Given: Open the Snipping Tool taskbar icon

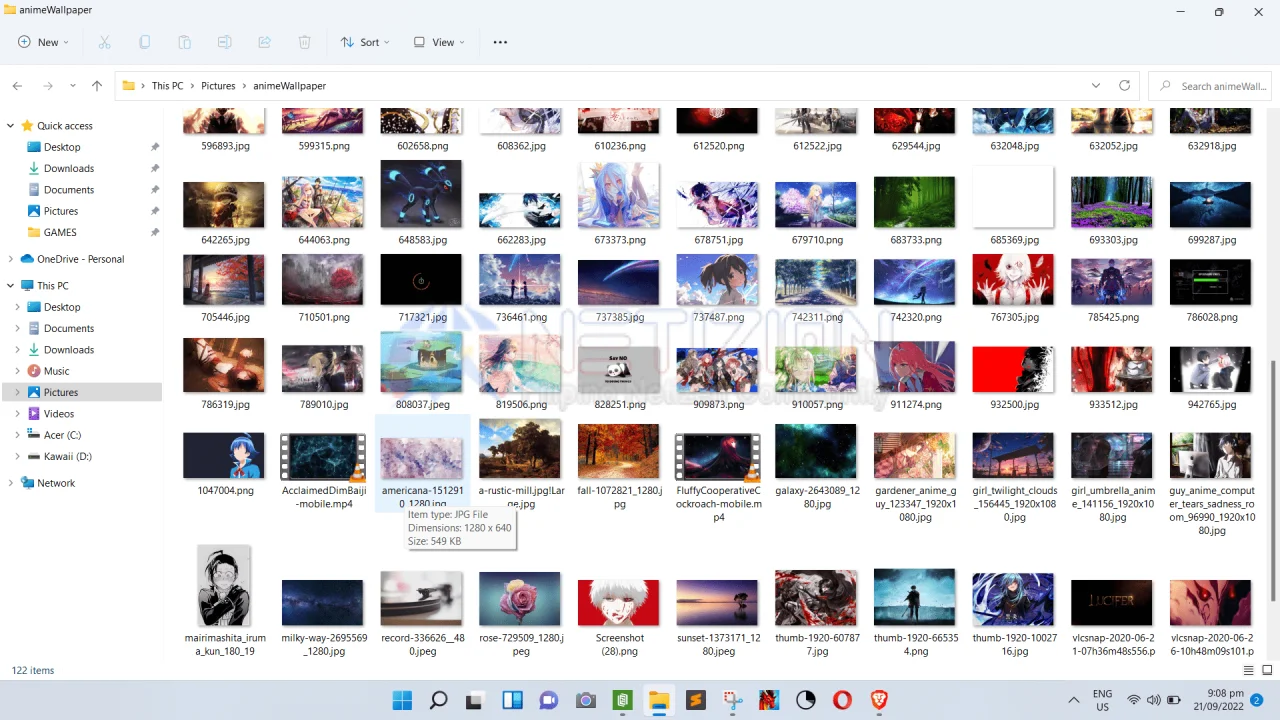Looking at the screenshot, I should click(x=732, y=700).
